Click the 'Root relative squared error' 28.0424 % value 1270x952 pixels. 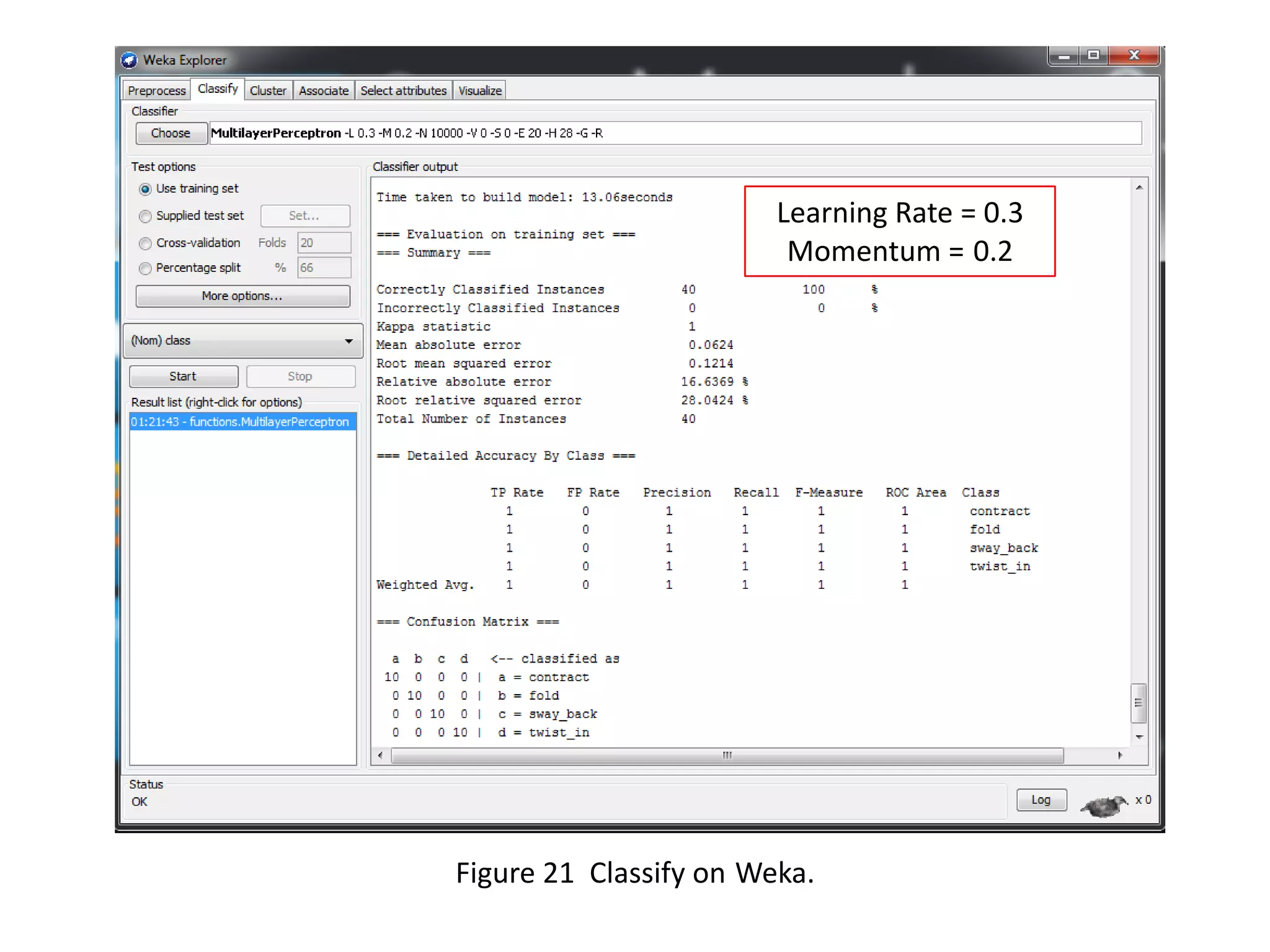pyautogui.click(x=715, y=400)
